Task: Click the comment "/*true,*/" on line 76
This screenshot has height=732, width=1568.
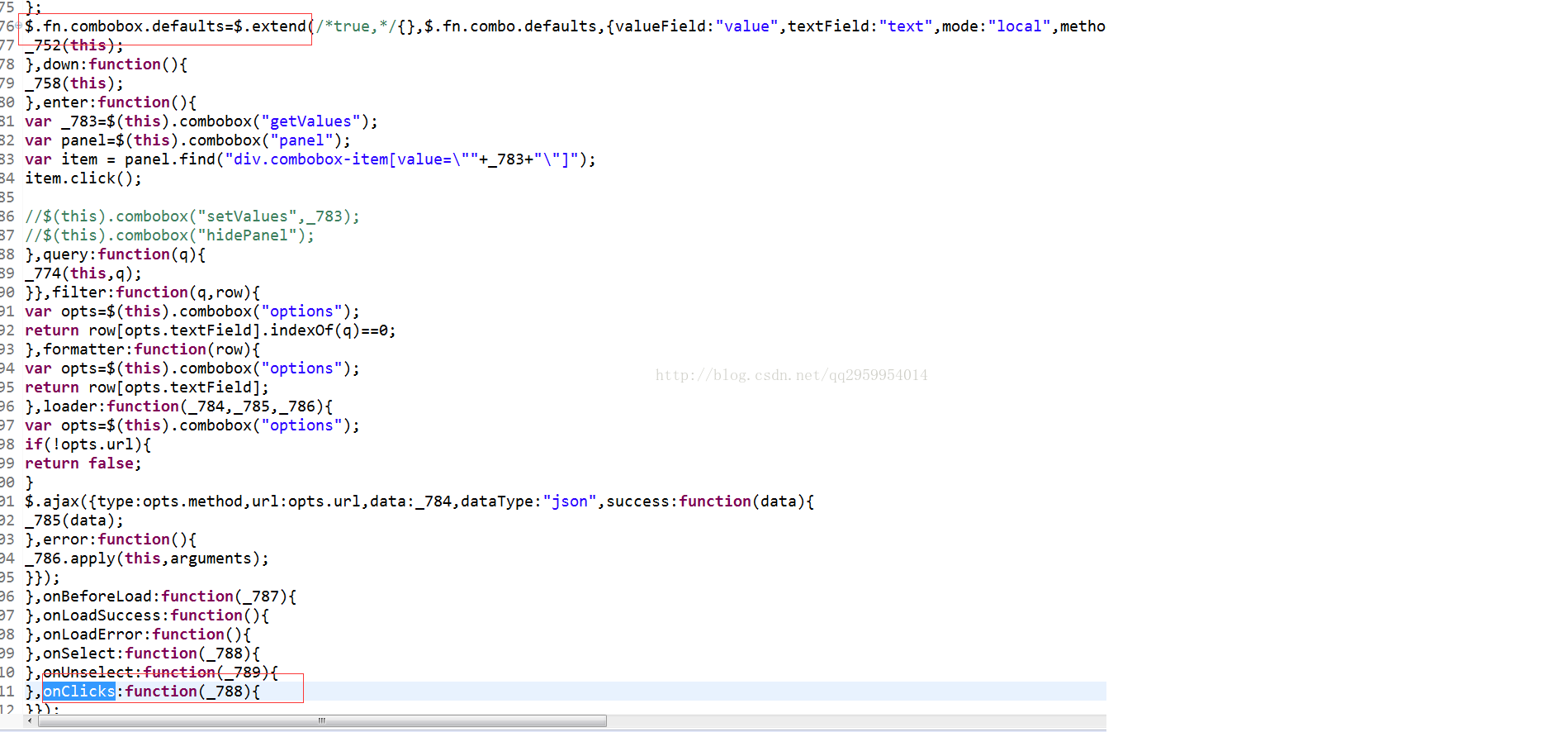Action: coord(356,26)
